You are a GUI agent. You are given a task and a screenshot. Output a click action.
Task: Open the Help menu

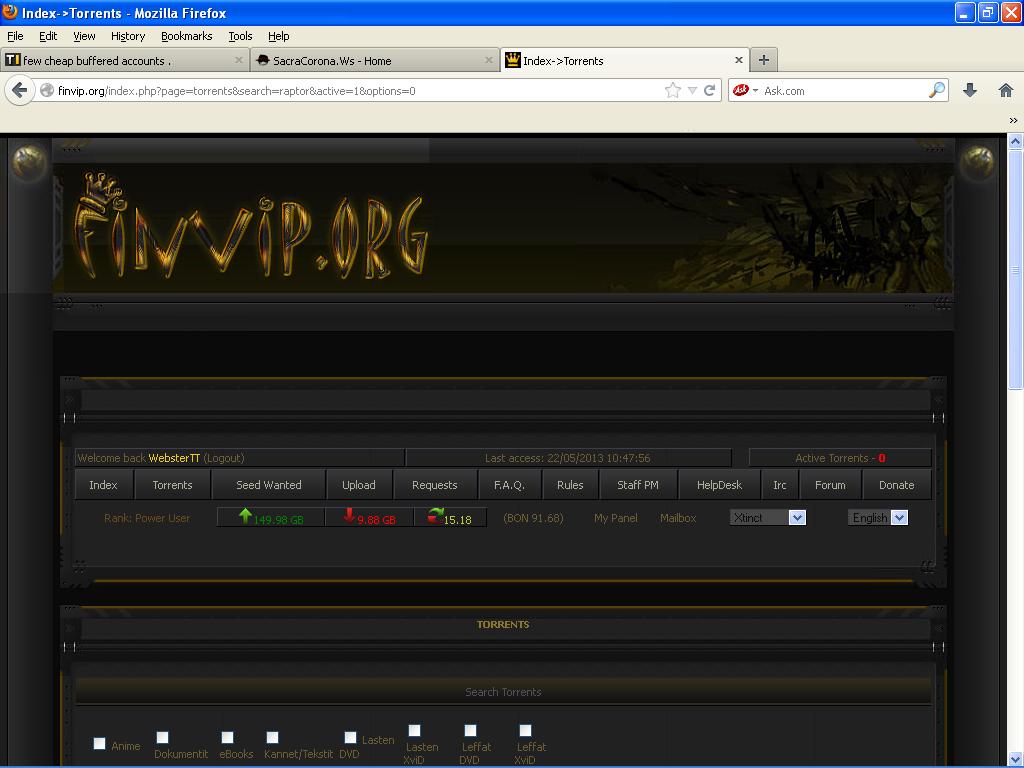point(279,36)
